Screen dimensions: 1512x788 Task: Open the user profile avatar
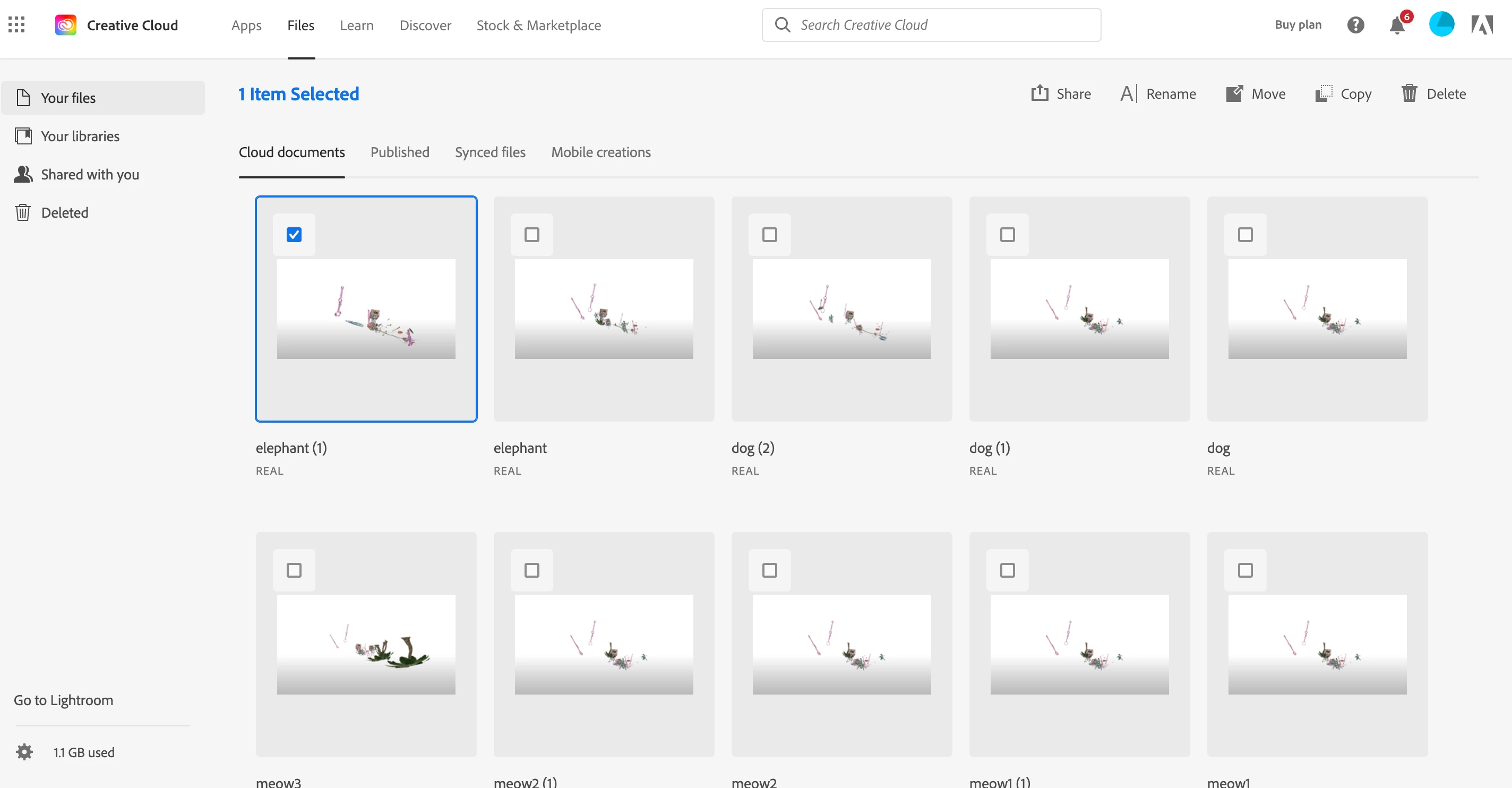(x=1441, y=24)
